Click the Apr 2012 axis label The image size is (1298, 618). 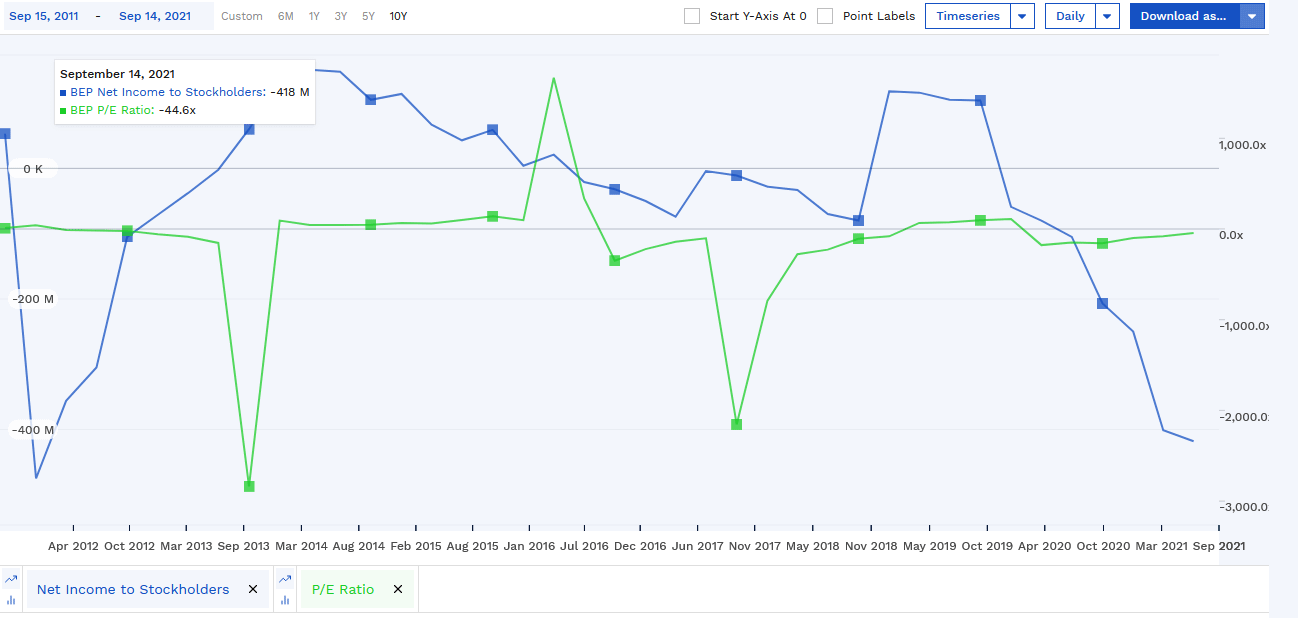click(x=73, y=546)
